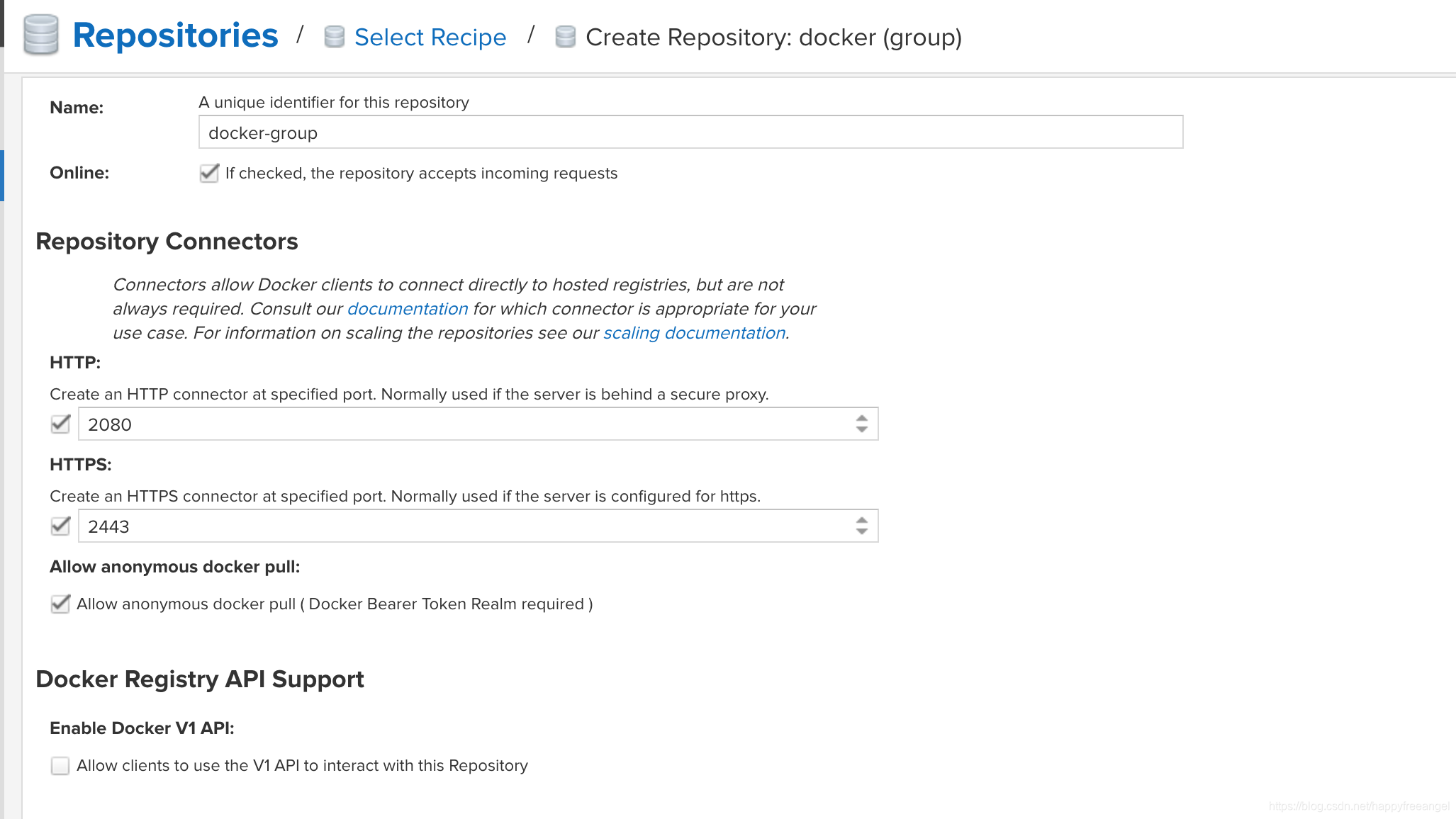Click the 'Online:' label
This screenshot has height=819, width=1456.
[x=79, y=173]
